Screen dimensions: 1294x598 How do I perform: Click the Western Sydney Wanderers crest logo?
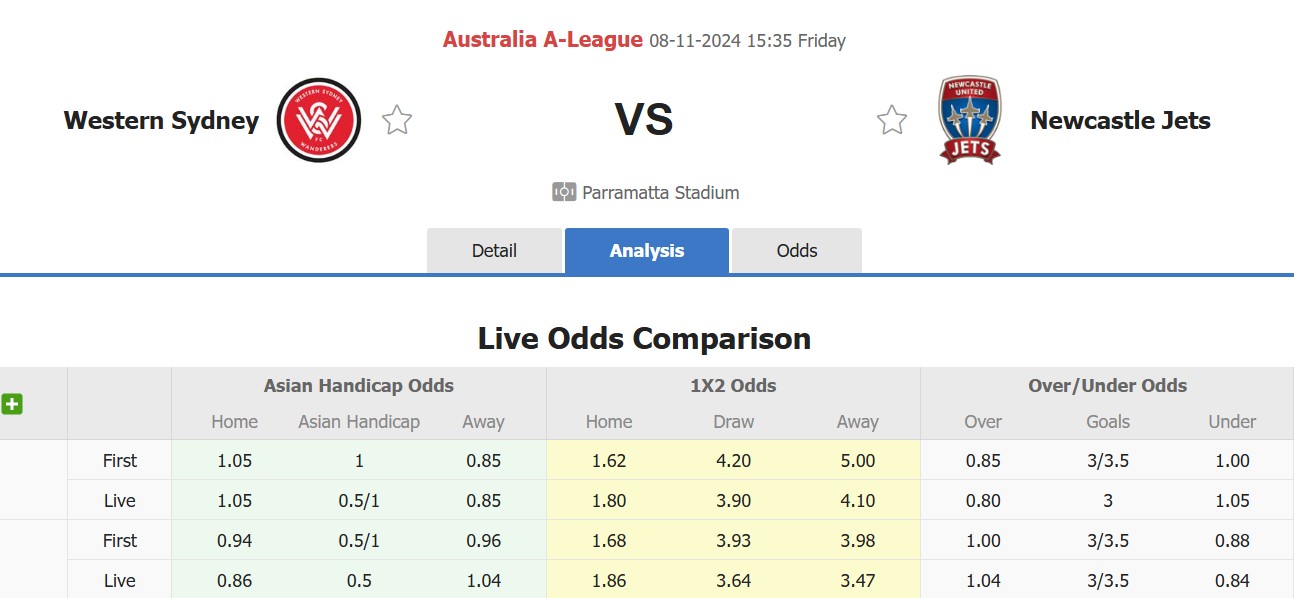click(318, 119)
